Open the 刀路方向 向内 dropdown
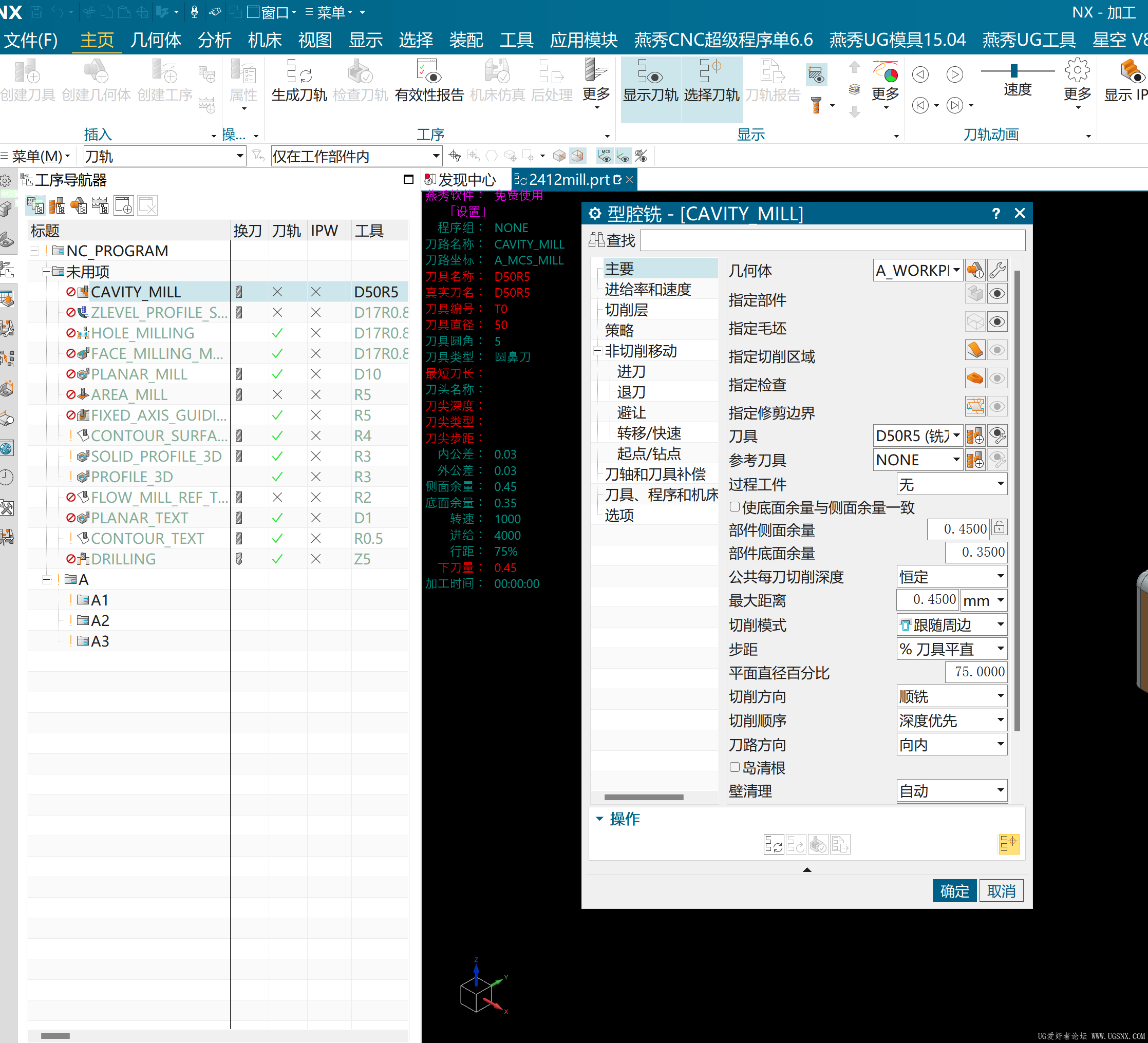 point(952,744)
